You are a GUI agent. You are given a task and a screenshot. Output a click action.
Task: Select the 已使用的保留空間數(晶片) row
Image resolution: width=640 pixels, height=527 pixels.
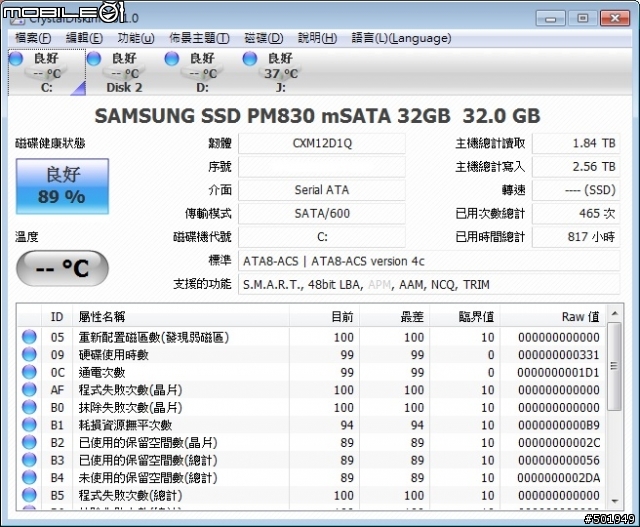[x=311, y=443]
